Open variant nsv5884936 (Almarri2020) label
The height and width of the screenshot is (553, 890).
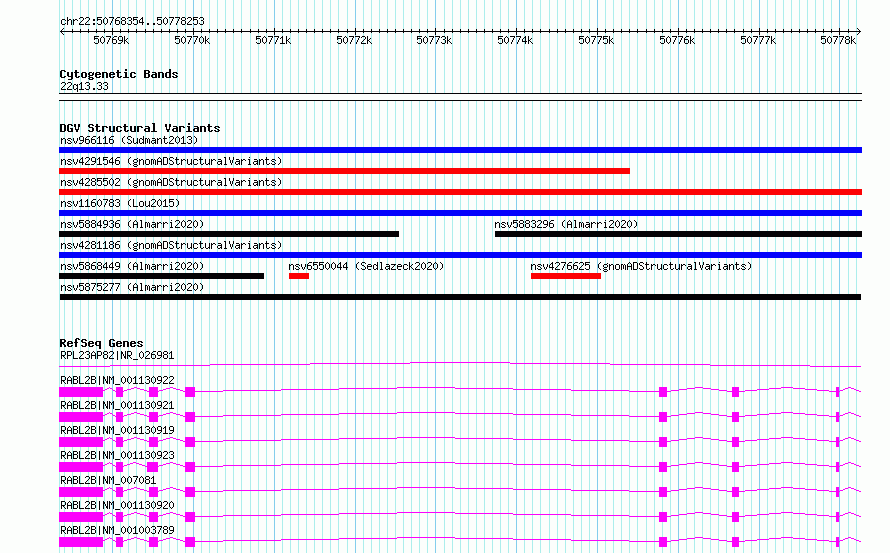click(132, 224)
